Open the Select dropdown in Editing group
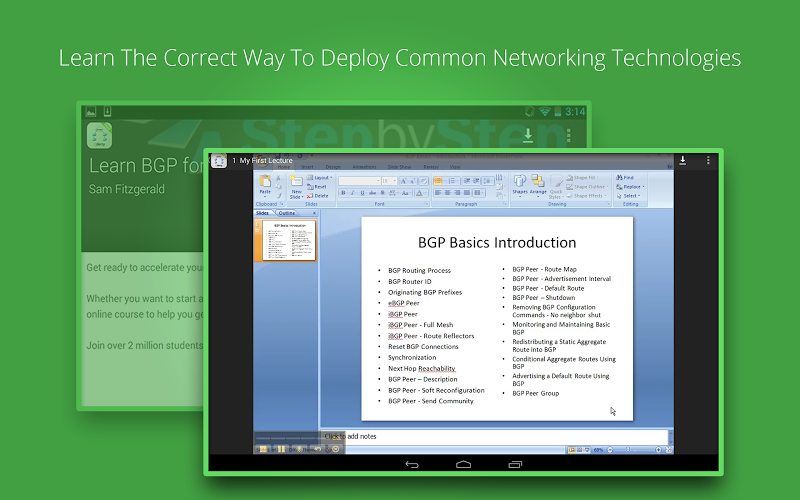This screenshot has height=500, width=800. [x=629, y=196]
